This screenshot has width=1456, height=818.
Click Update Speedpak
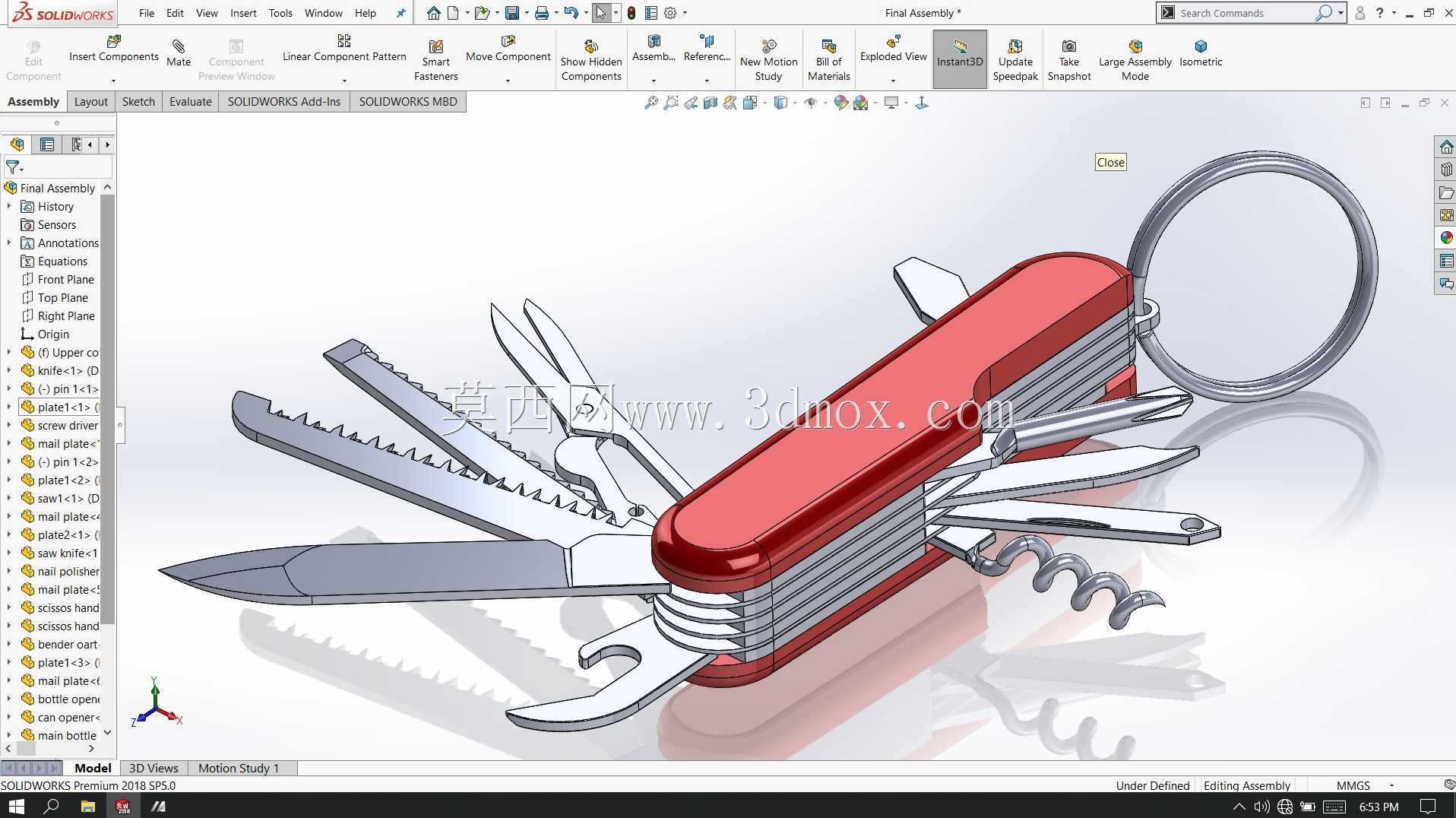pyautogui.click(x=1015, y=60)
